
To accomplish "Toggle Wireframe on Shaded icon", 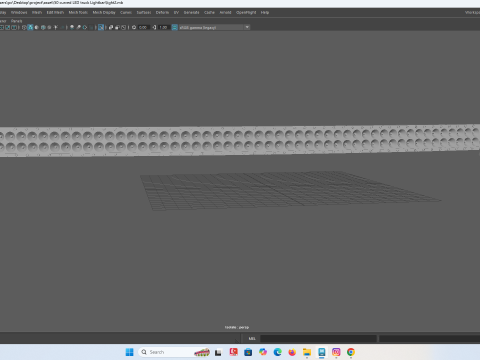I will (x=43, y=27).
